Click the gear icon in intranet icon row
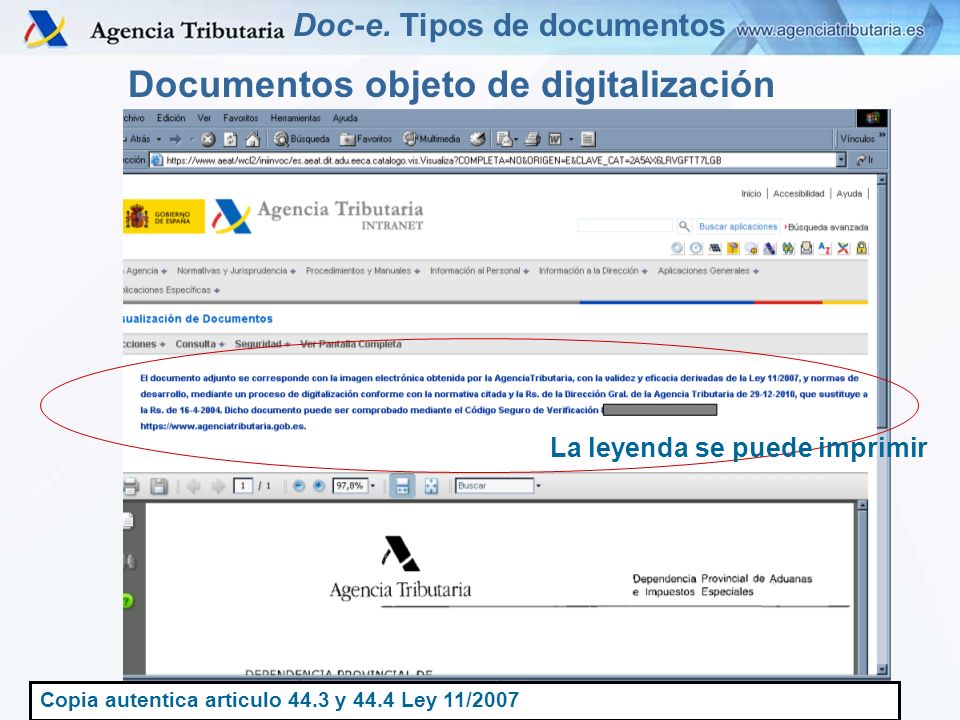960x720 pixels. tap(677, 248)
